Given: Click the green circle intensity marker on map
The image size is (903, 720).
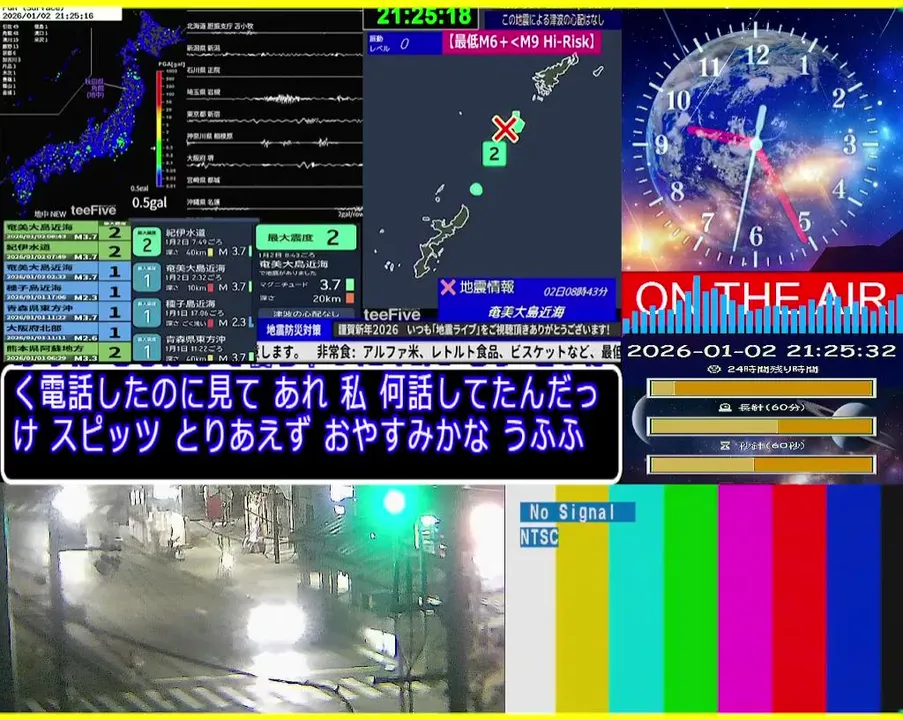Looking at the screenshot, I should (x=476, y=189).
